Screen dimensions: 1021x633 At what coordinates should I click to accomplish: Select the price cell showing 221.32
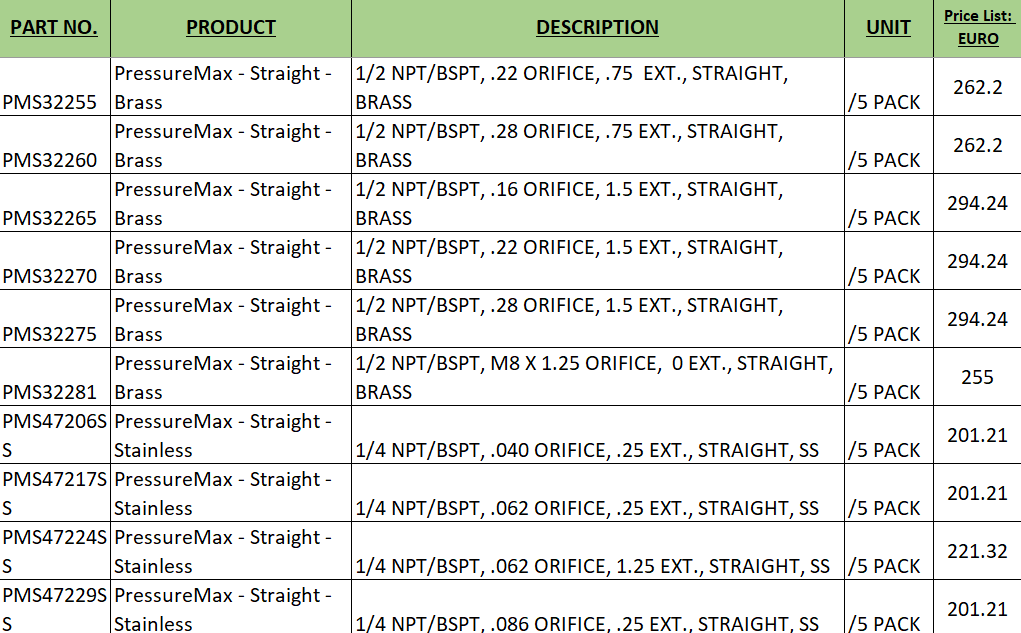(977, 551)
